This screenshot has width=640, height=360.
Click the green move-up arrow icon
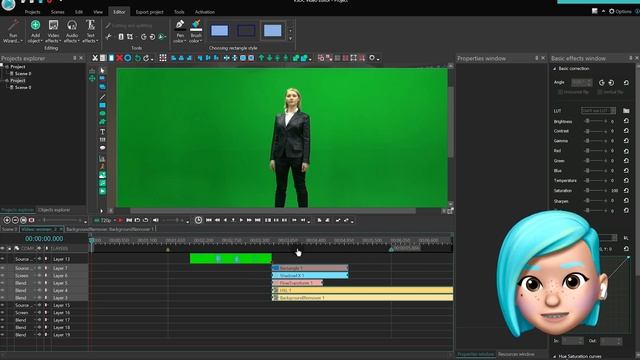coord(261,58)
